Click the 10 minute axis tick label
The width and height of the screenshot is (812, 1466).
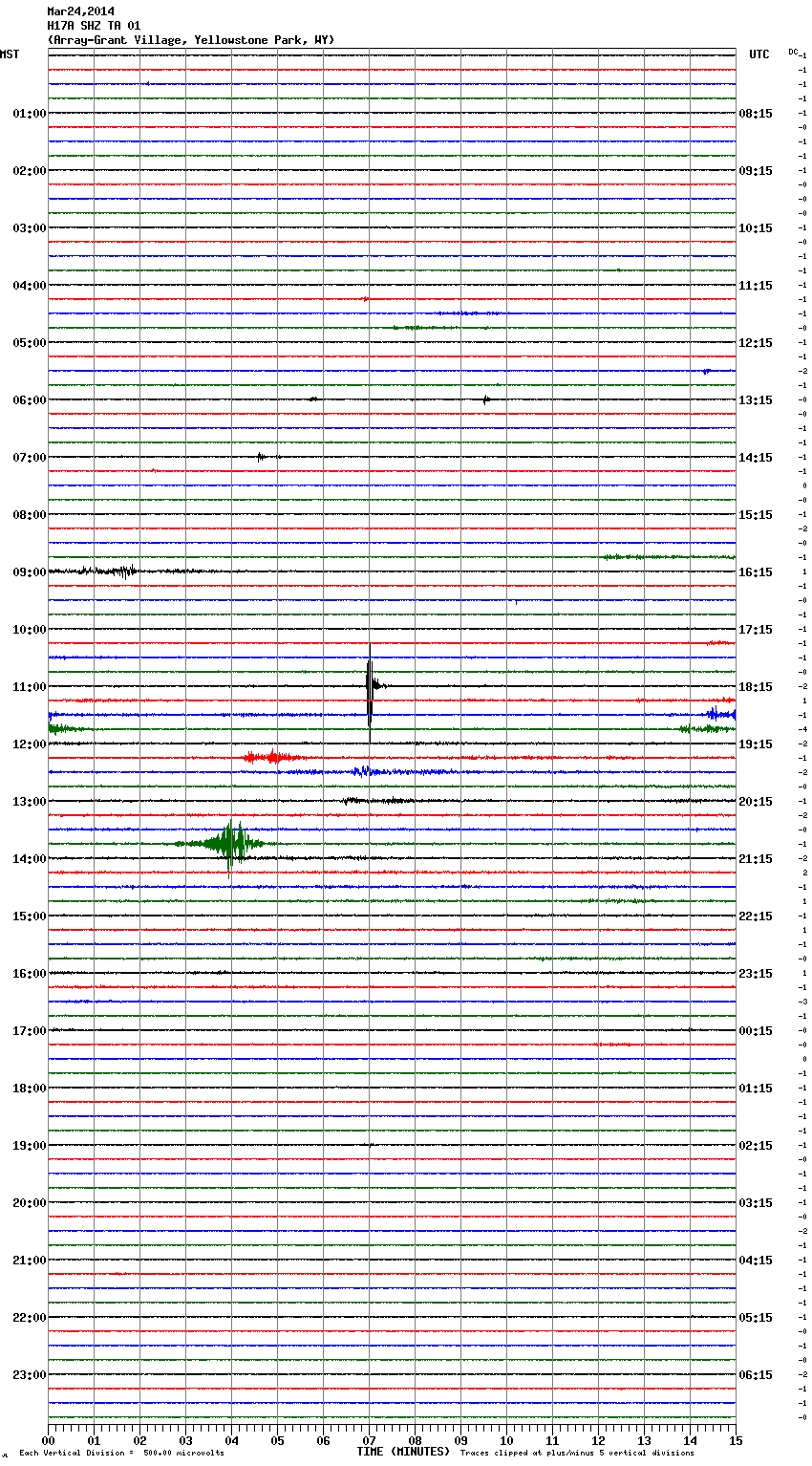[x=506, y=1440]
